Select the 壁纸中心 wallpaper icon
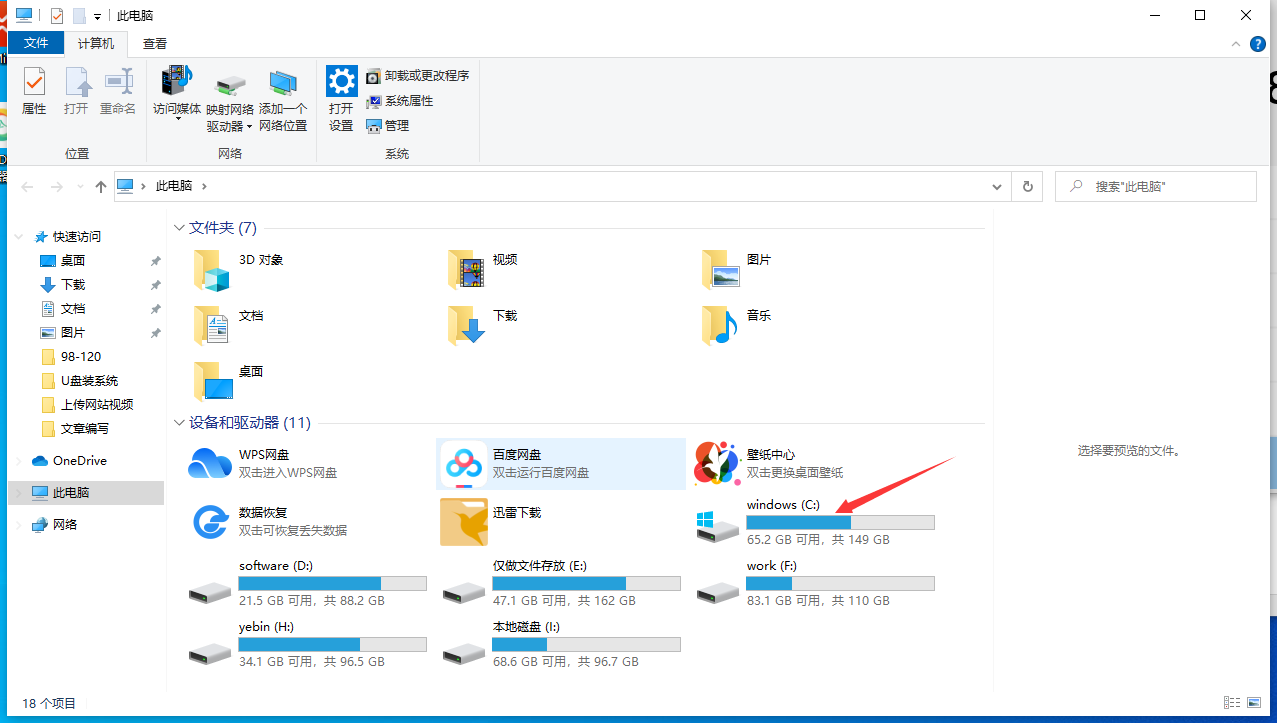 pyautogui.click(x=717, y=464)
